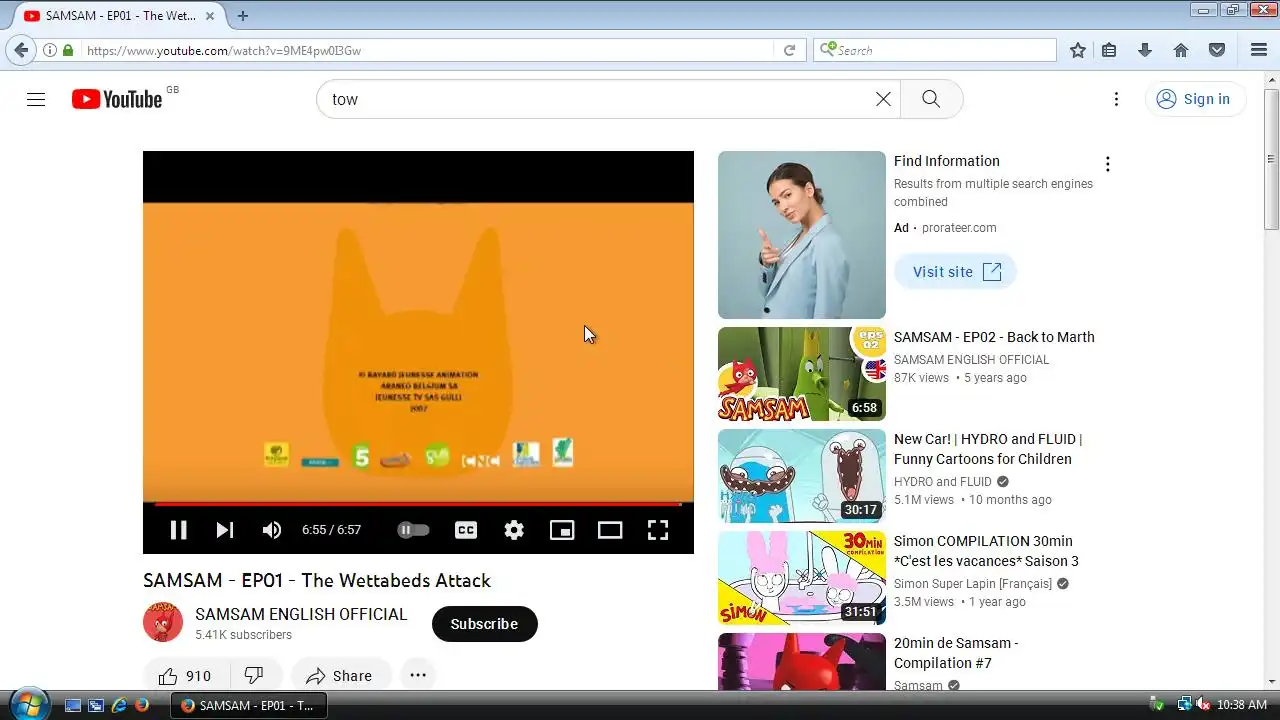Like the video with thumbs up
1280x720 pixels.
[187, 676]
